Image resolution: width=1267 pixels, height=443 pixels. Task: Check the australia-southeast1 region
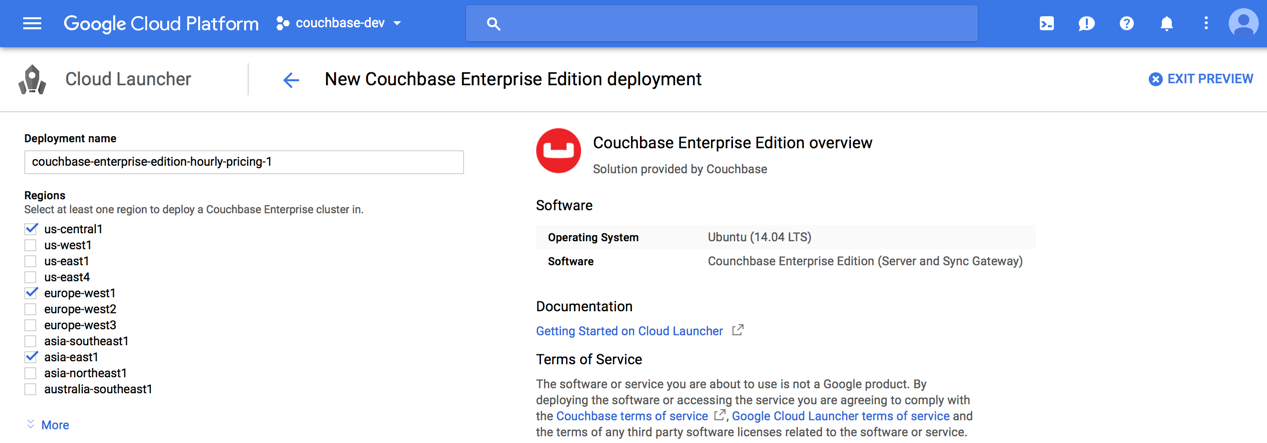(x=31, y=389)
